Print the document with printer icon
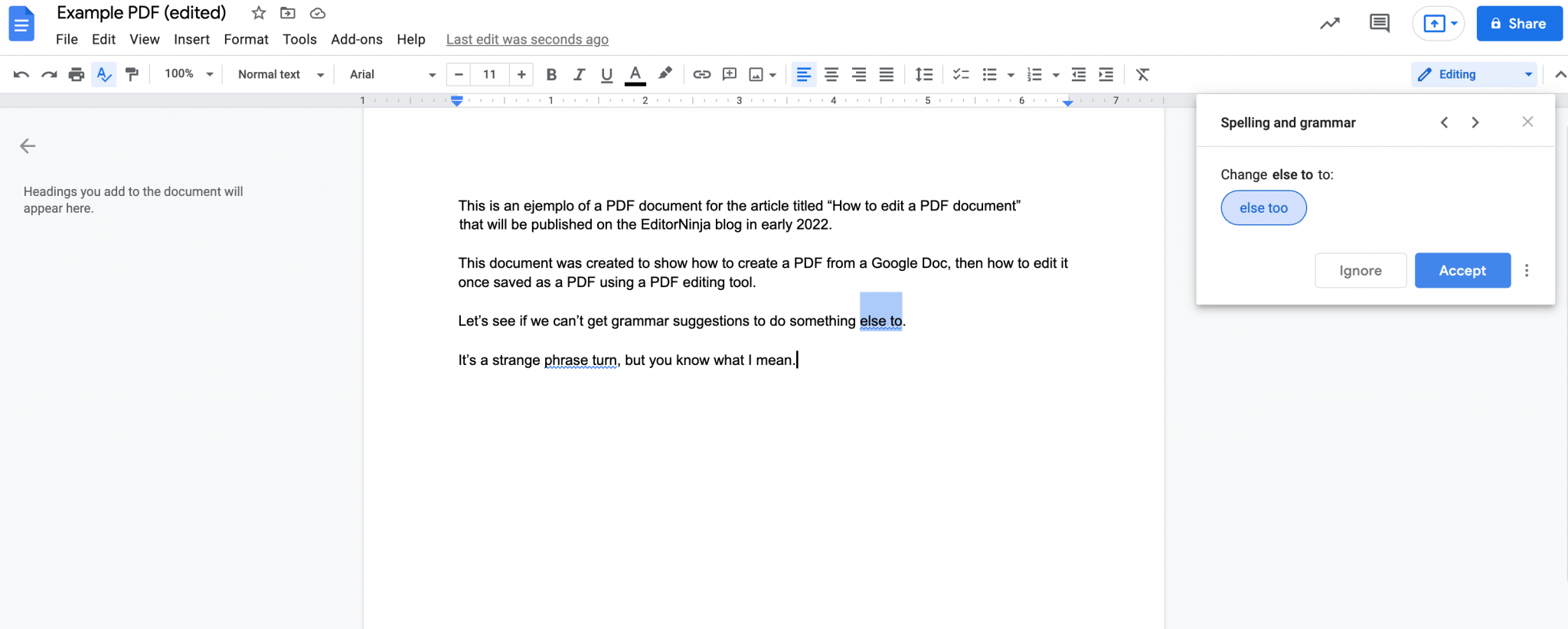This screenshot has height=629, width=1568. 77,74
